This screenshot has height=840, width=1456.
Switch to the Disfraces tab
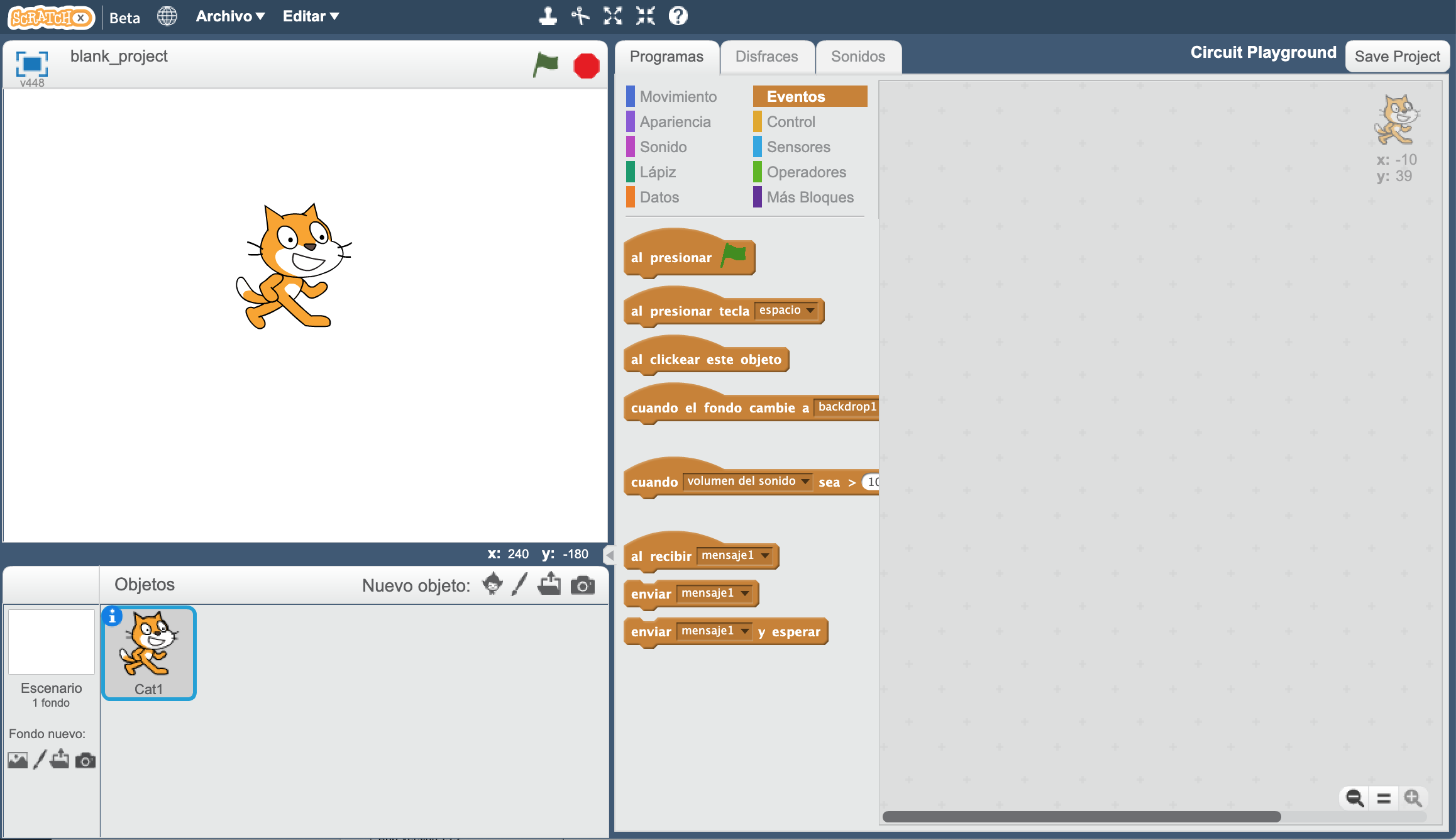[x=766, y=57]
